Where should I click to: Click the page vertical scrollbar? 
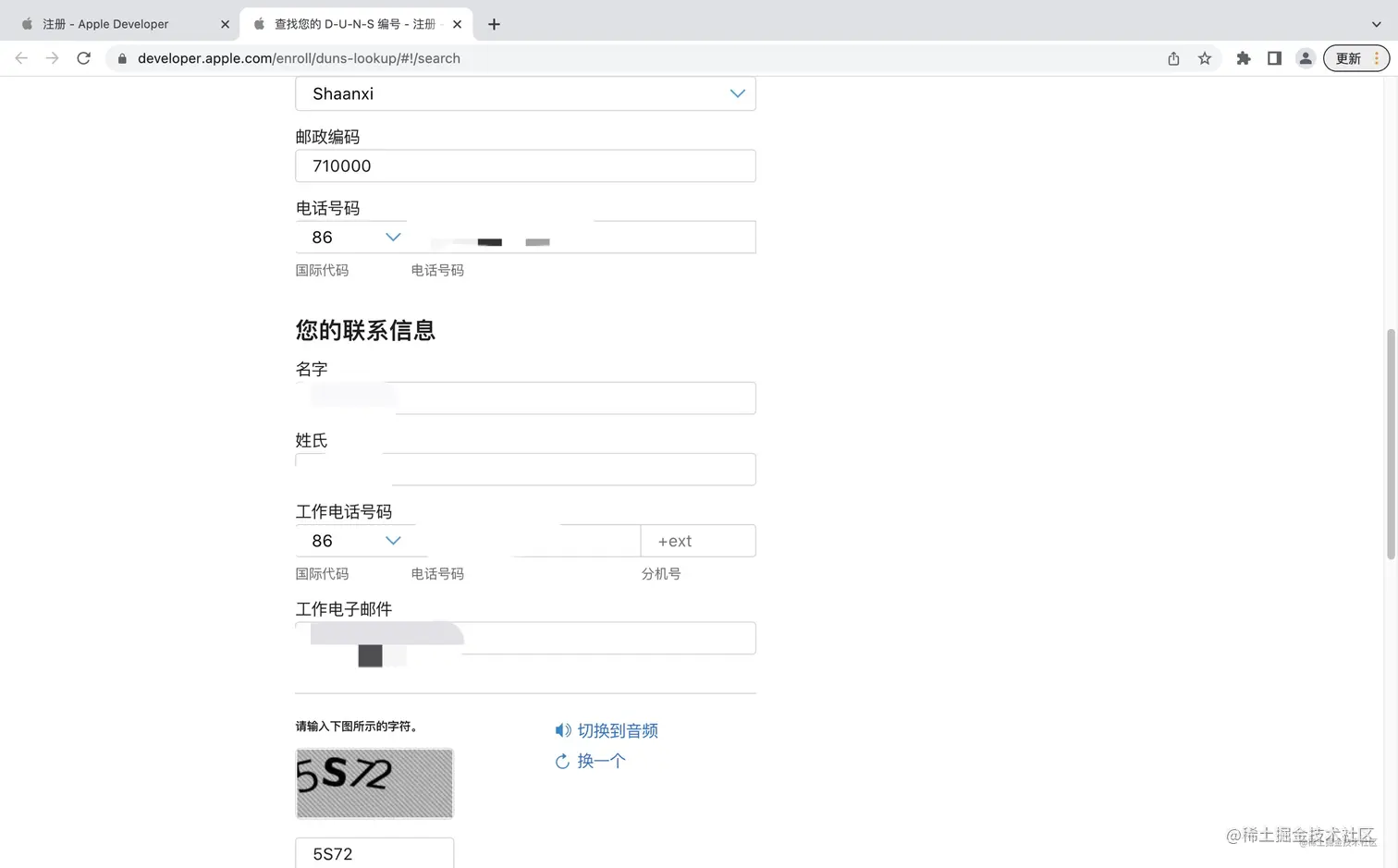1391,444
